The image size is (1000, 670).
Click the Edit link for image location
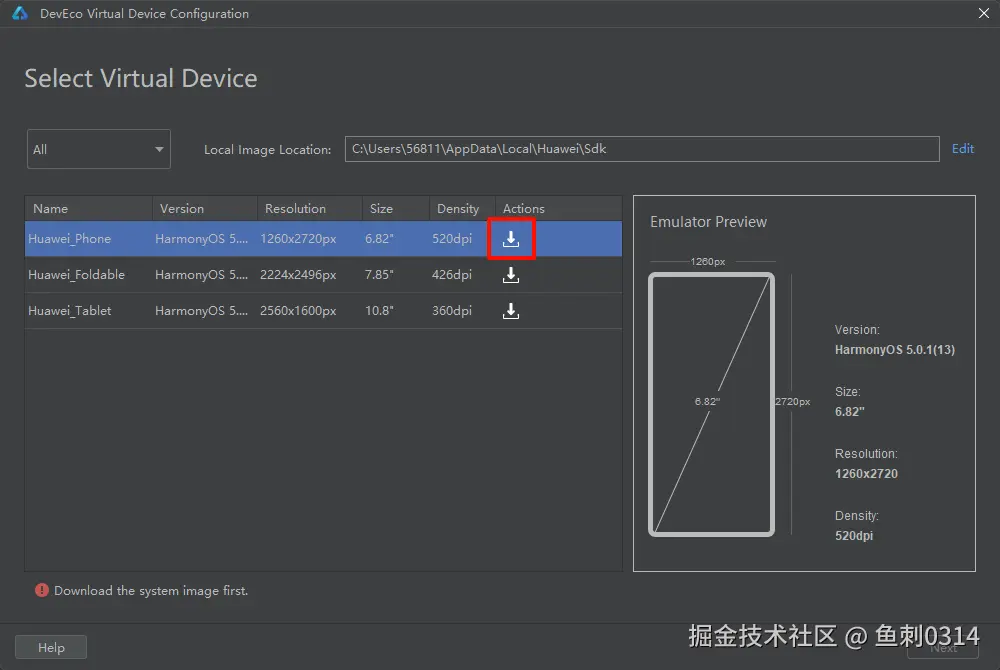click(x=962, y=149)
